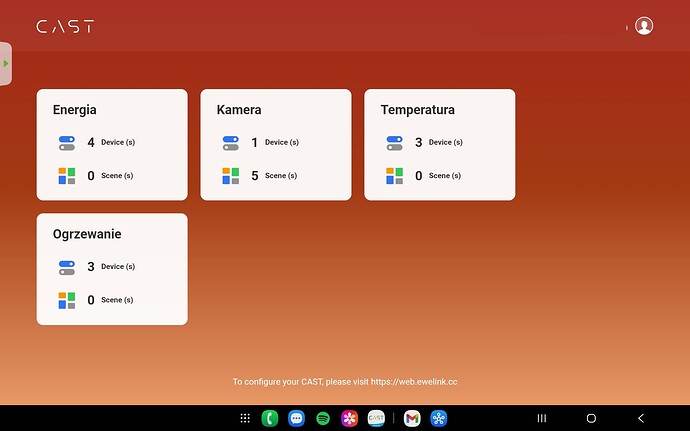Click 'Scene (s)' label in Ogrzewanie card
The image size is (690, 431).
point(117,300)
